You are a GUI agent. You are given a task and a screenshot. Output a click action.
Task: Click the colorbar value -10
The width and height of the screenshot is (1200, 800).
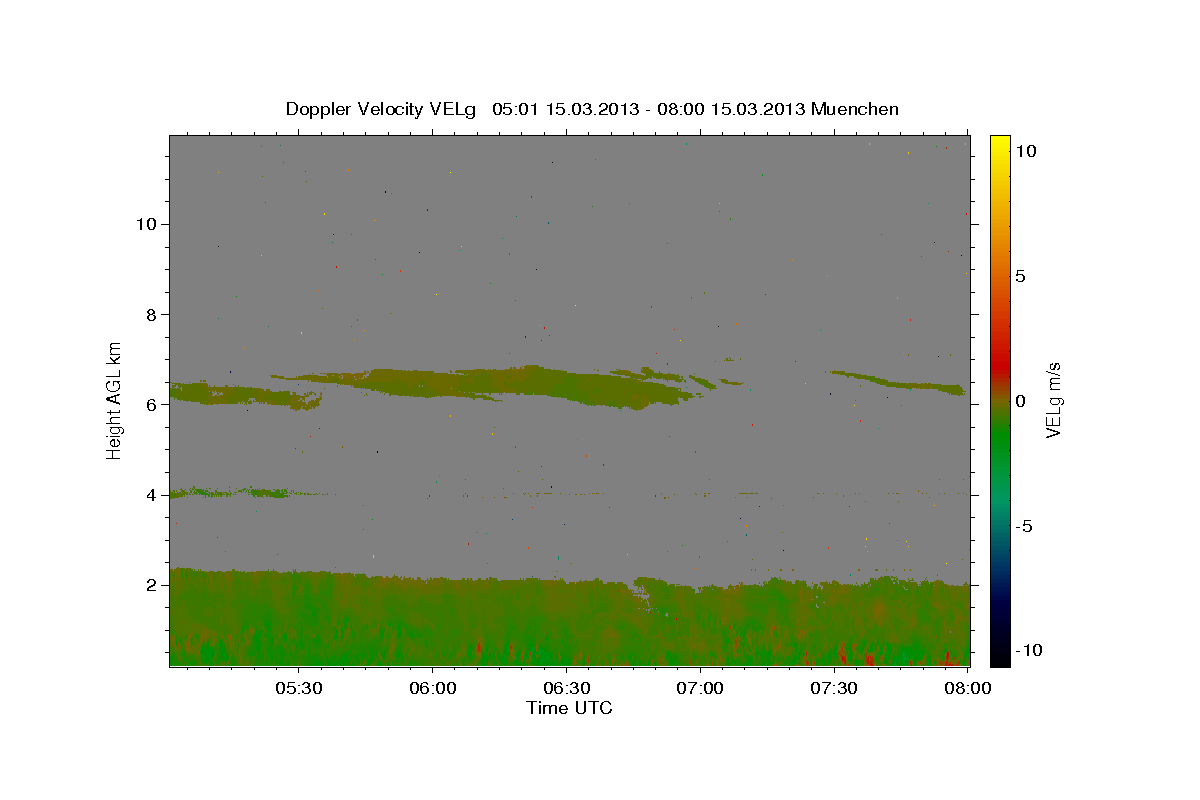click(1028, 651)
